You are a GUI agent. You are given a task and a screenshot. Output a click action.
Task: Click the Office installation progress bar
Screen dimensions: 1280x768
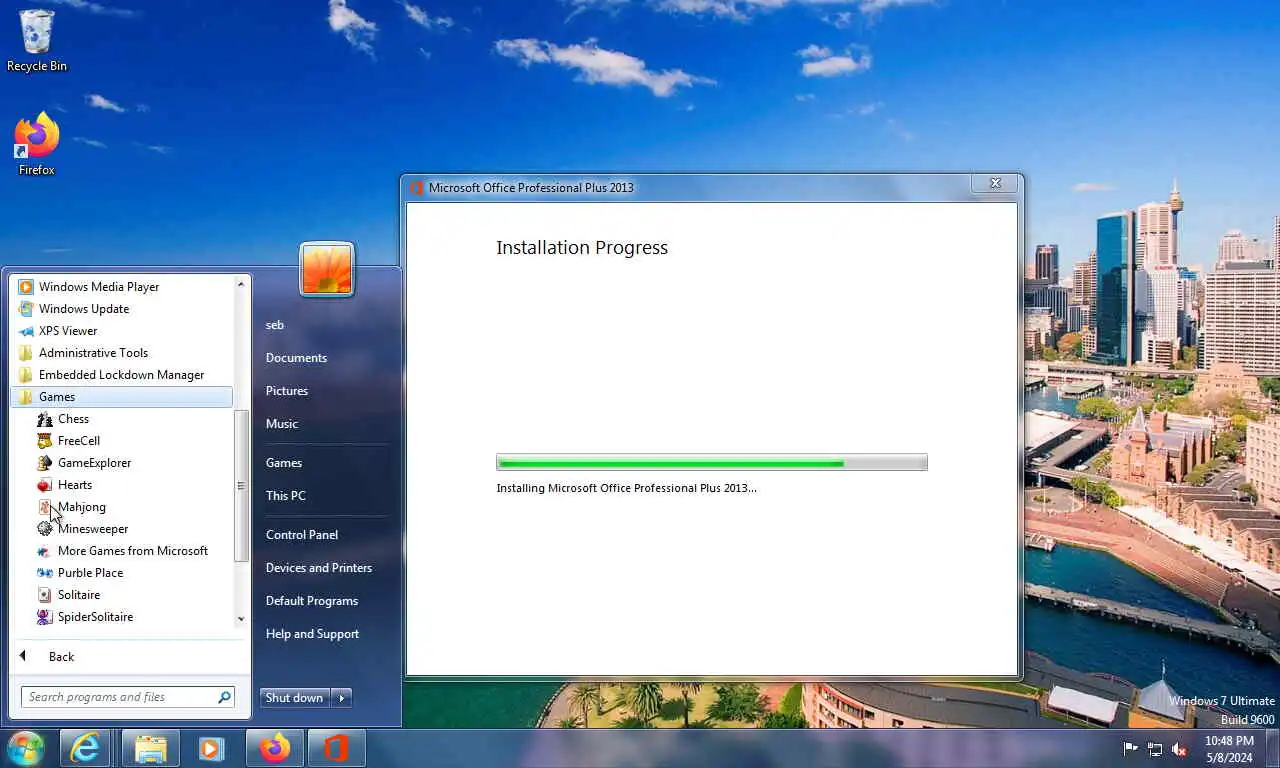click(x=712, y=462)
